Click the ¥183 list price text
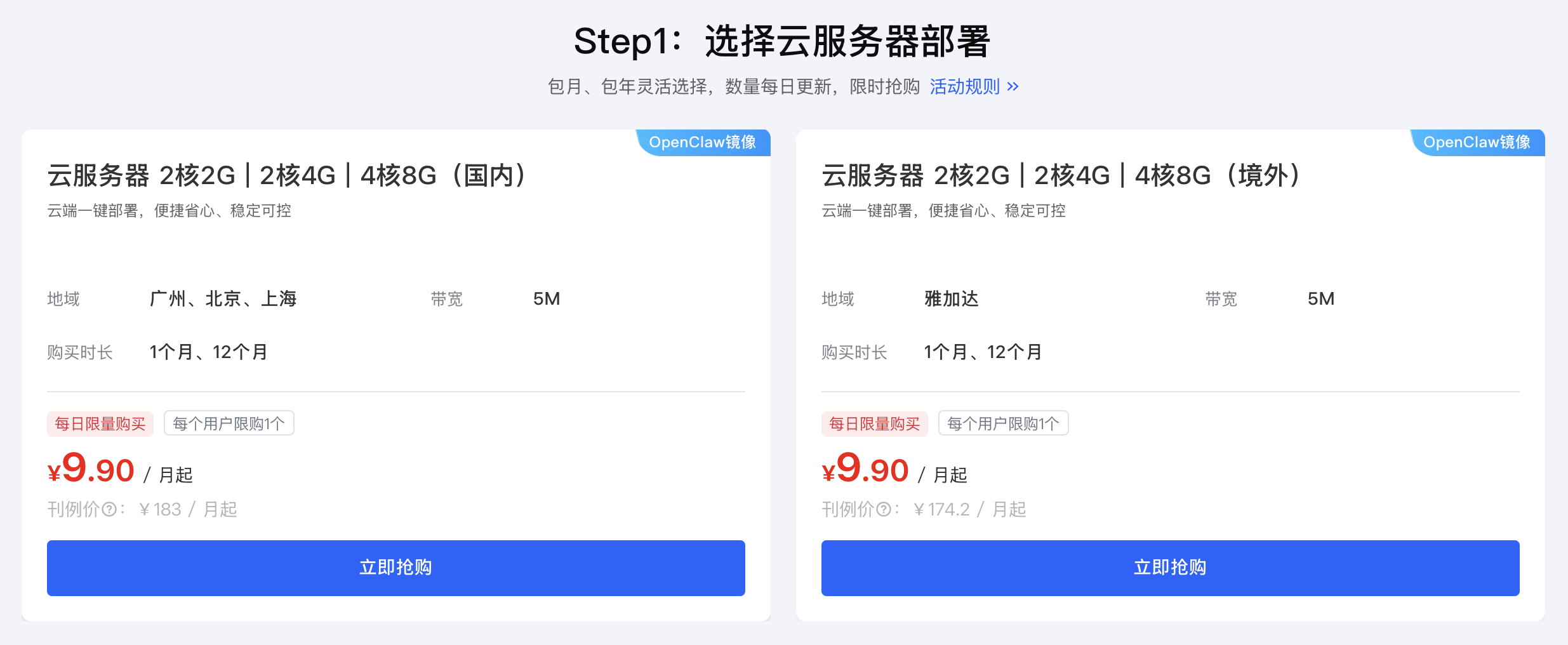The image size is (1568, 645). click(161, 509)
